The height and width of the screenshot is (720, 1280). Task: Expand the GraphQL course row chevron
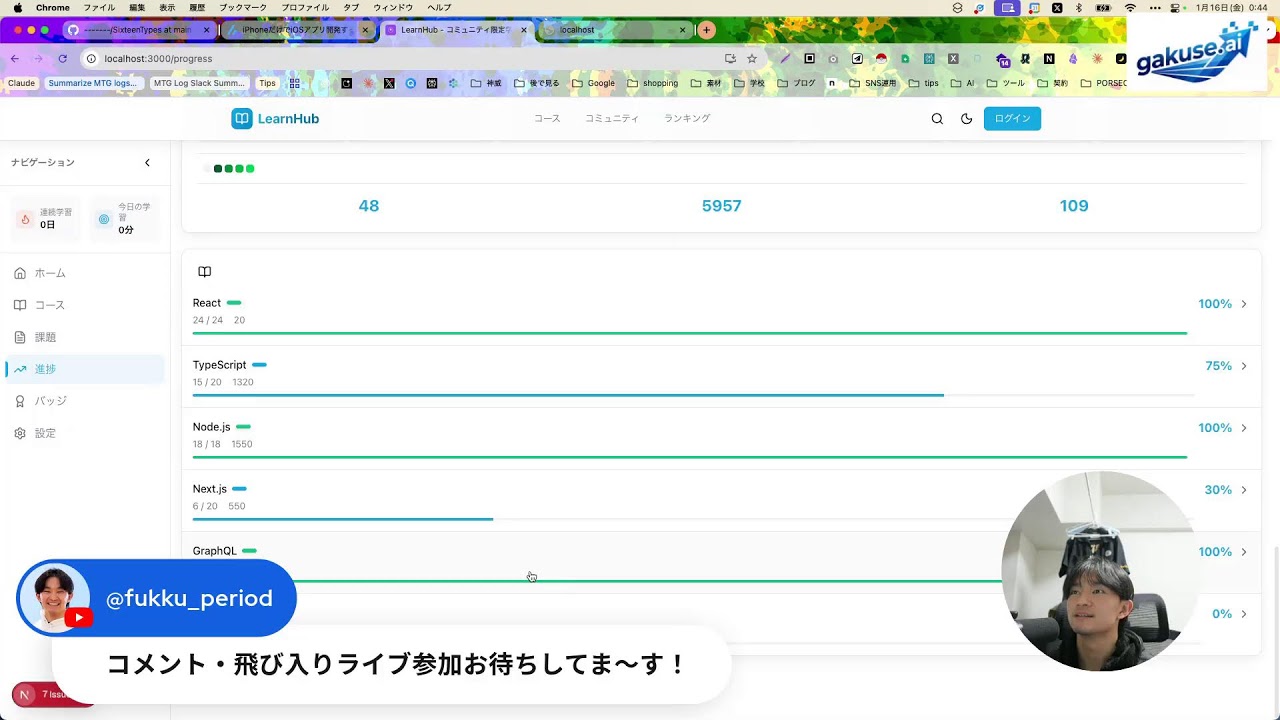(x=1244, y=552)
